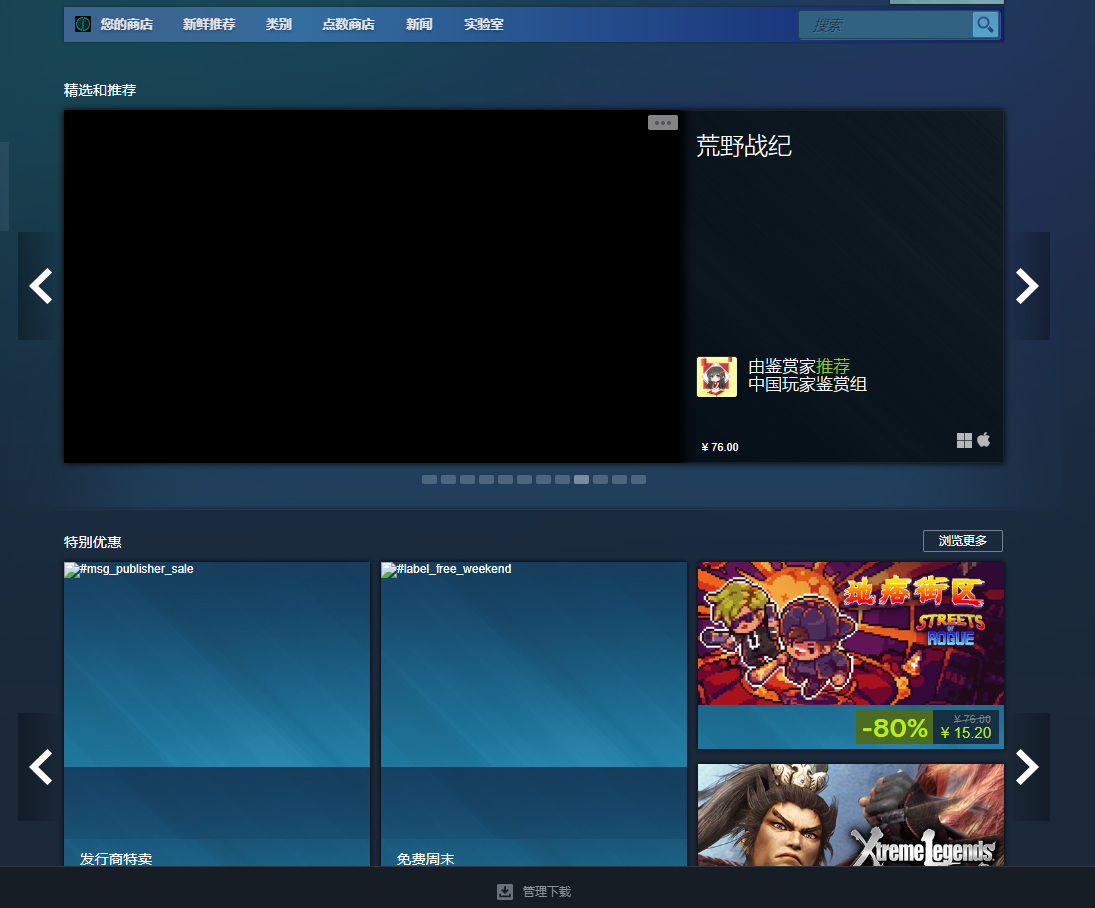Click the Windows platform icon
Image resolution: width=1095 pixels, height=908 pixels.
pyautogui.click(x=964, y=440)
